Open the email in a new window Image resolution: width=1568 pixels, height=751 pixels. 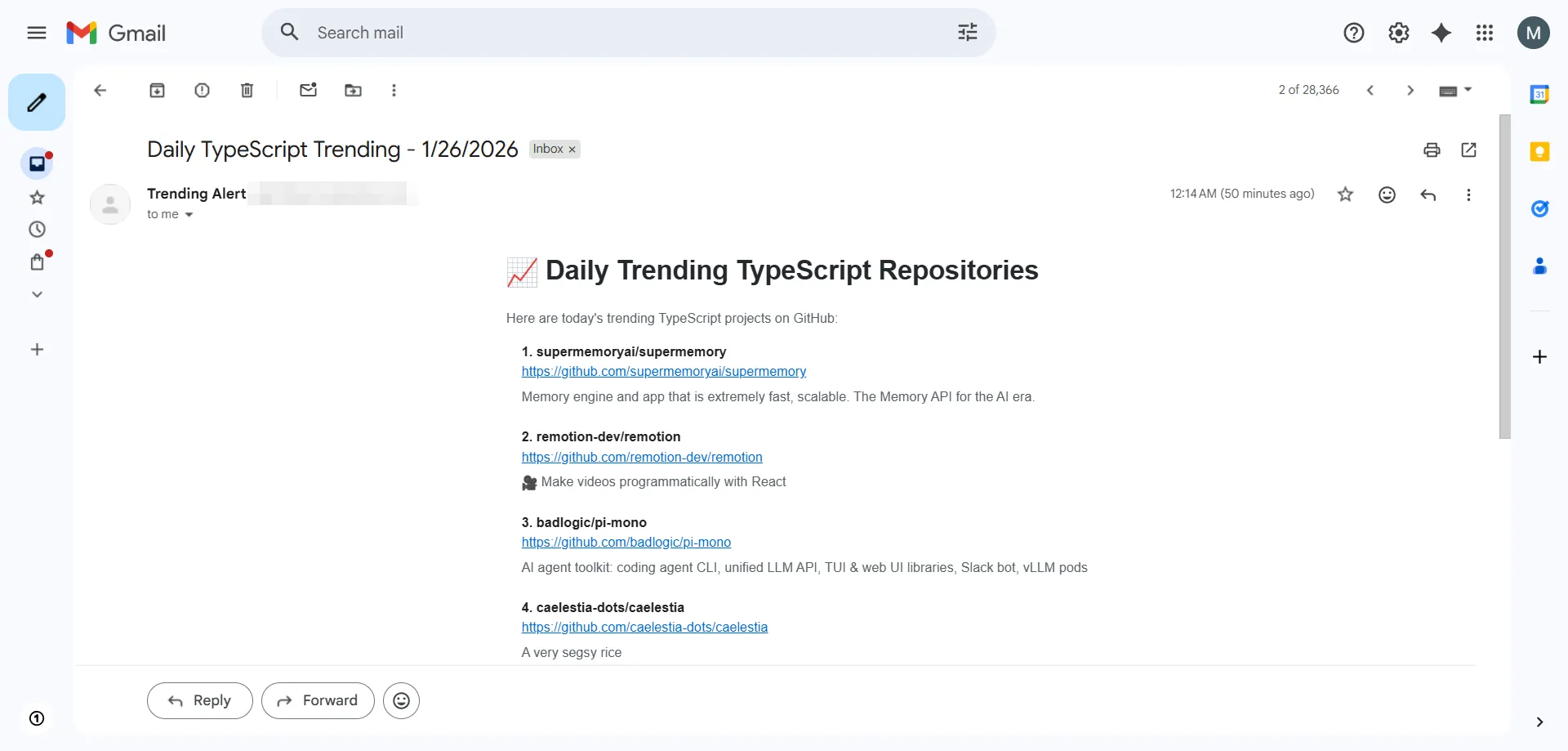click(1468, 150)
